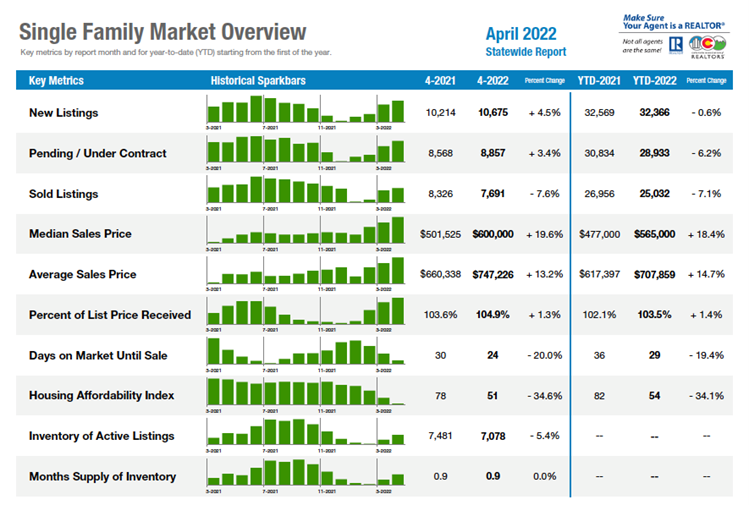Select the YTD-2022 column header
The image size is (749, 505).
654,81
